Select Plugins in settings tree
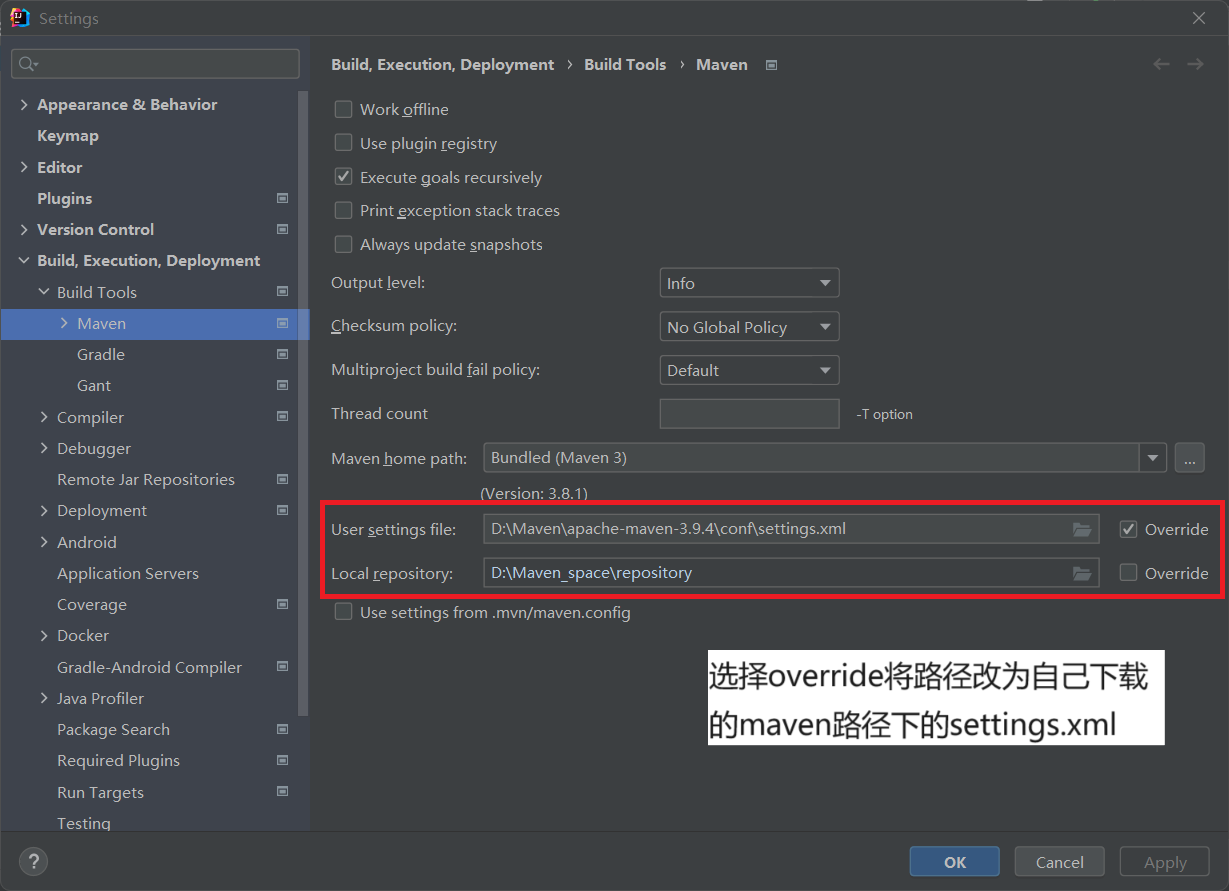 (65, 198)
